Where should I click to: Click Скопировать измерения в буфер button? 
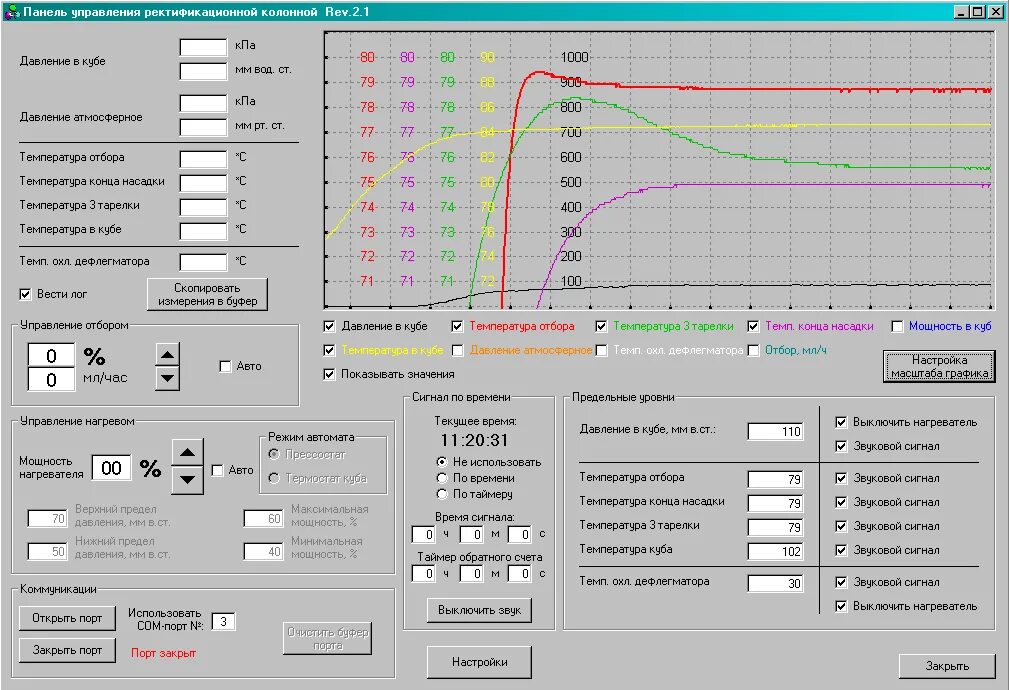point(207,294)
